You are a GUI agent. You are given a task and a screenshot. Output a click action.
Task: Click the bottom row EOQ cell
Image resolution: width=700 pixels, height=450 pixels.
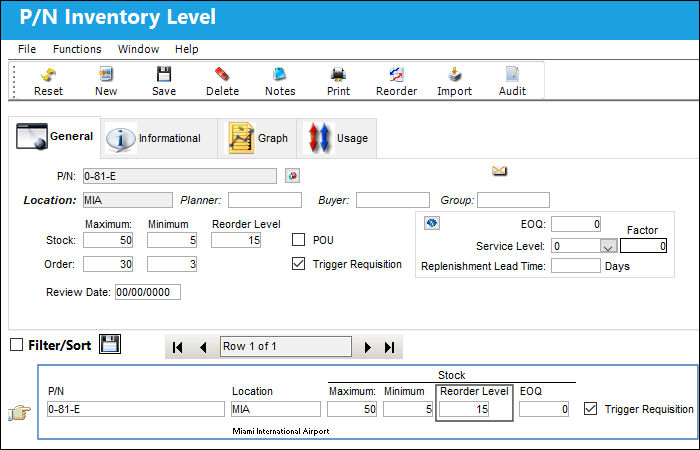click(x=544, y=409)
